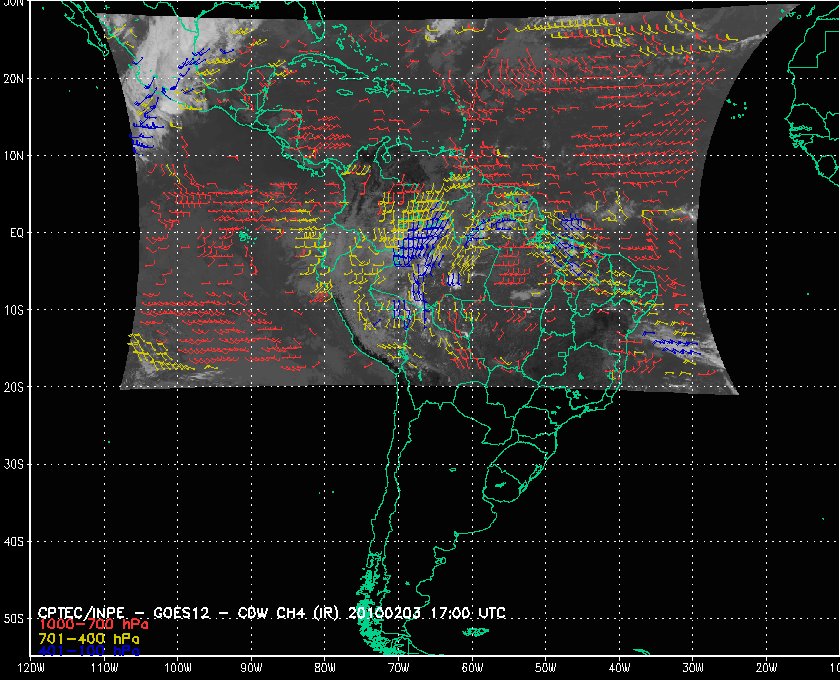Click the 40W longitude axis label
Viewport: 840px width, 680px height.
click(x=619, y=668)
